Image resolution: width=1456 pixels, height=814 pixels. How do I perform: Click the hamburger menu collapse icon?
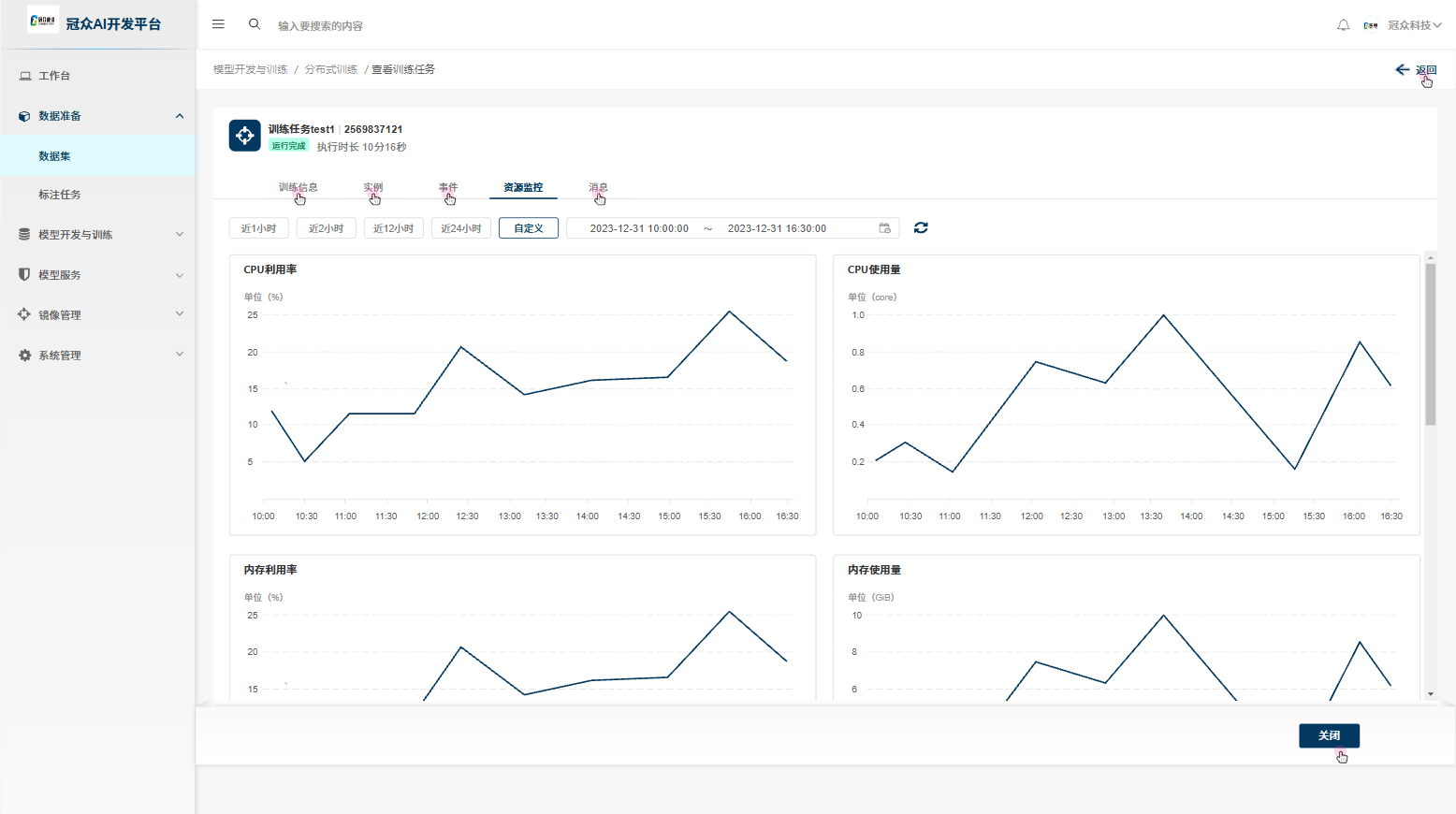[x=218, y=24]
